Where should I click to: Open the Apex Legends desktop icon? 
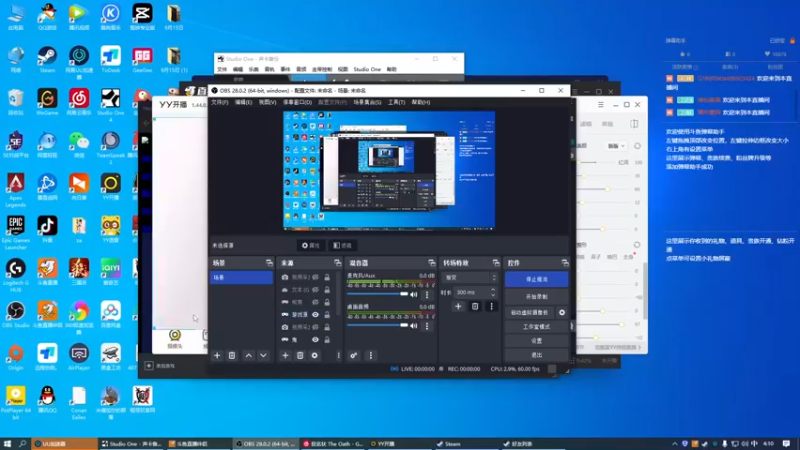(15, 190)
